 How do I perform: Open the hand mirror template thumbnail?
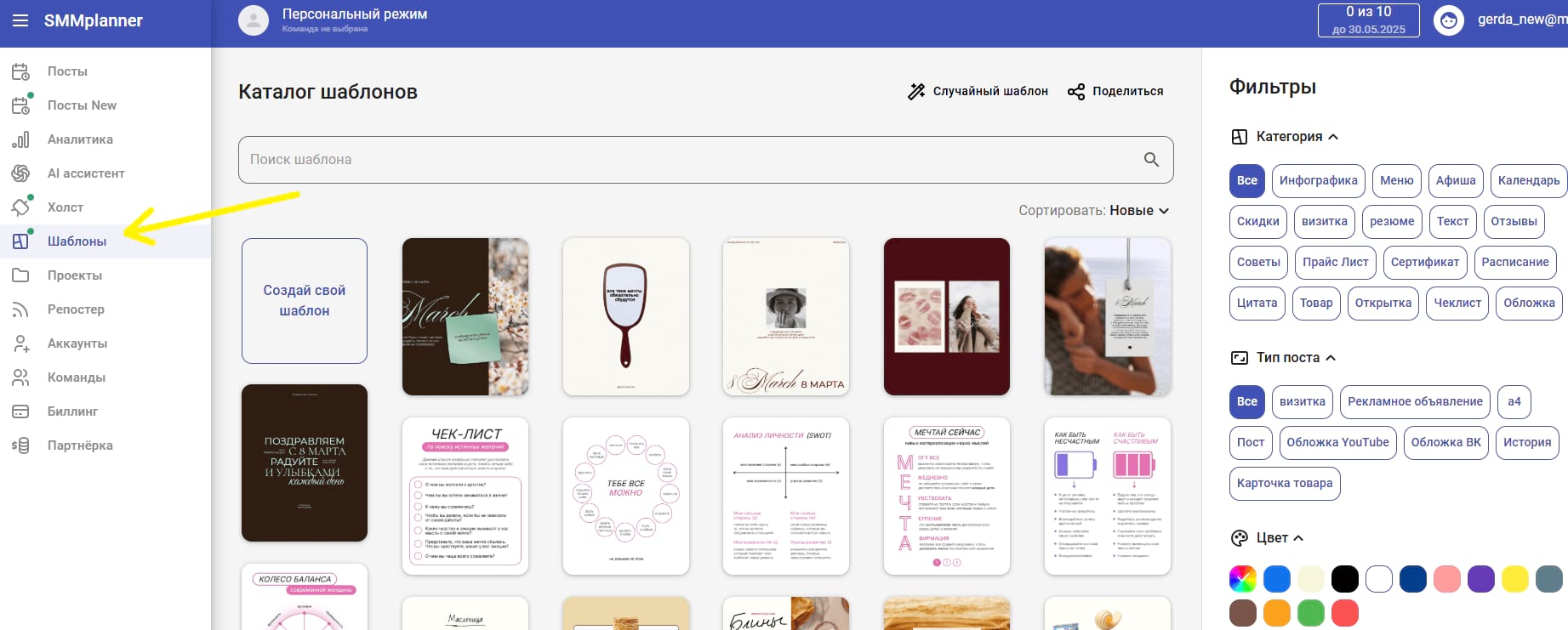(626, 317)
